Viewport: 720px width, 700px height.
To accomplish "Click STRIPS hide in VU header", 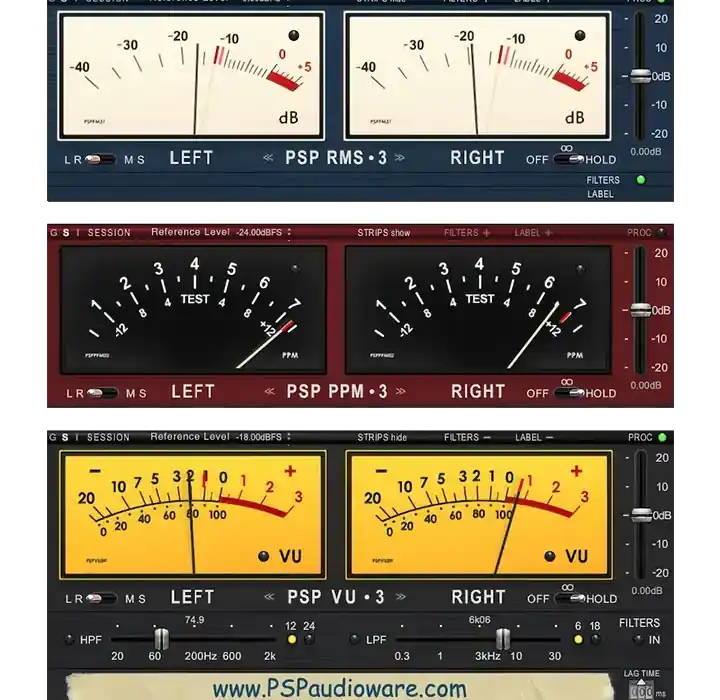I will coord(382,437).
